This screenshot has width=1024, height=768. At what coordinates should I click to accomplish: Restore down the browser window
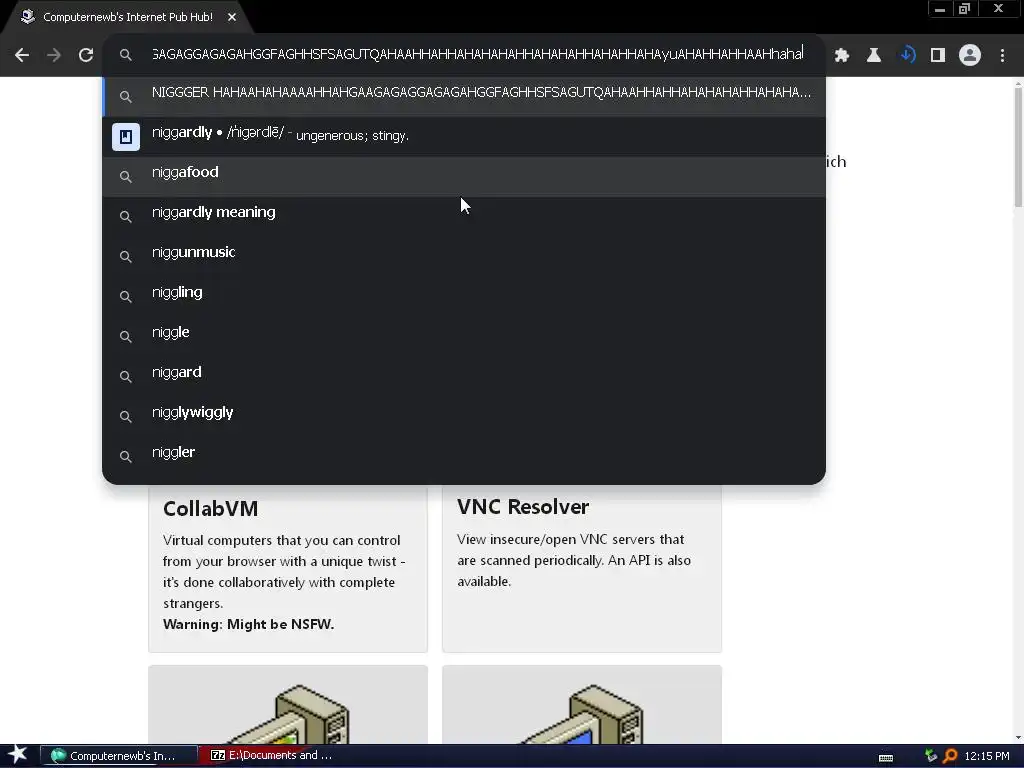[x=964, y=9]
